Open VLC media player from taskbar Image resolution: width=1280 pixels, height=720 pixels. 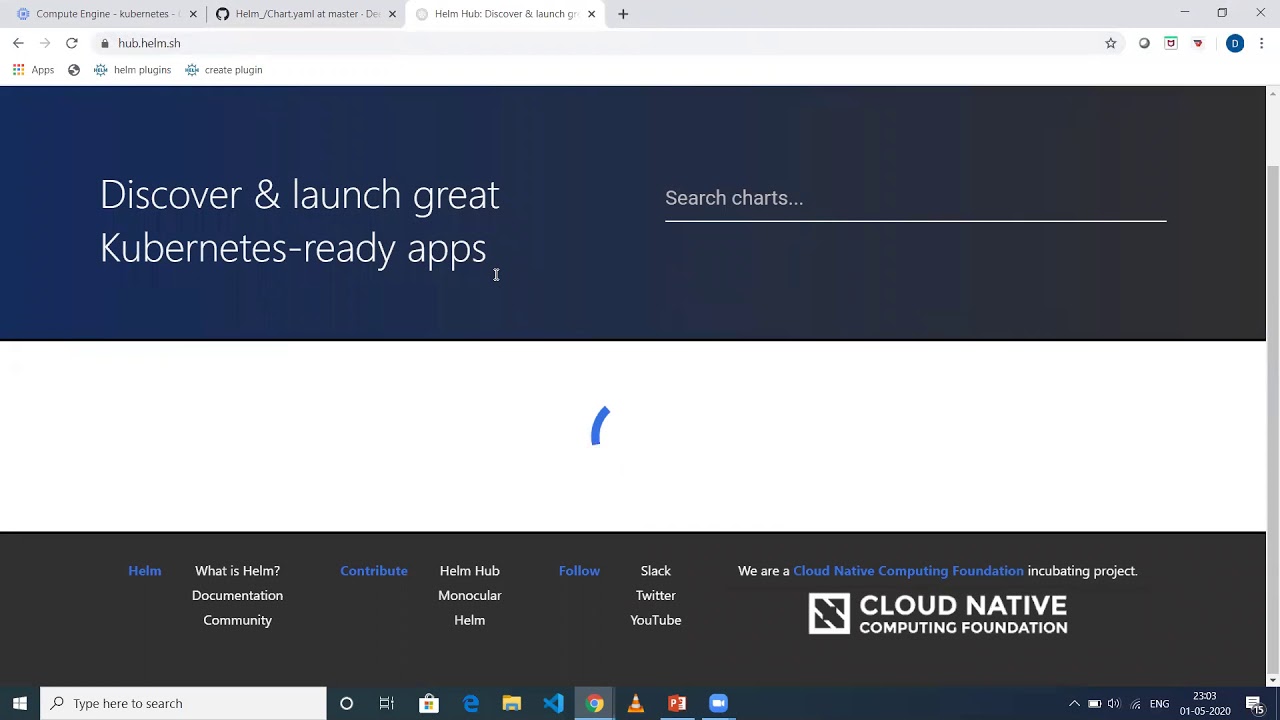[x=636, y=703]
